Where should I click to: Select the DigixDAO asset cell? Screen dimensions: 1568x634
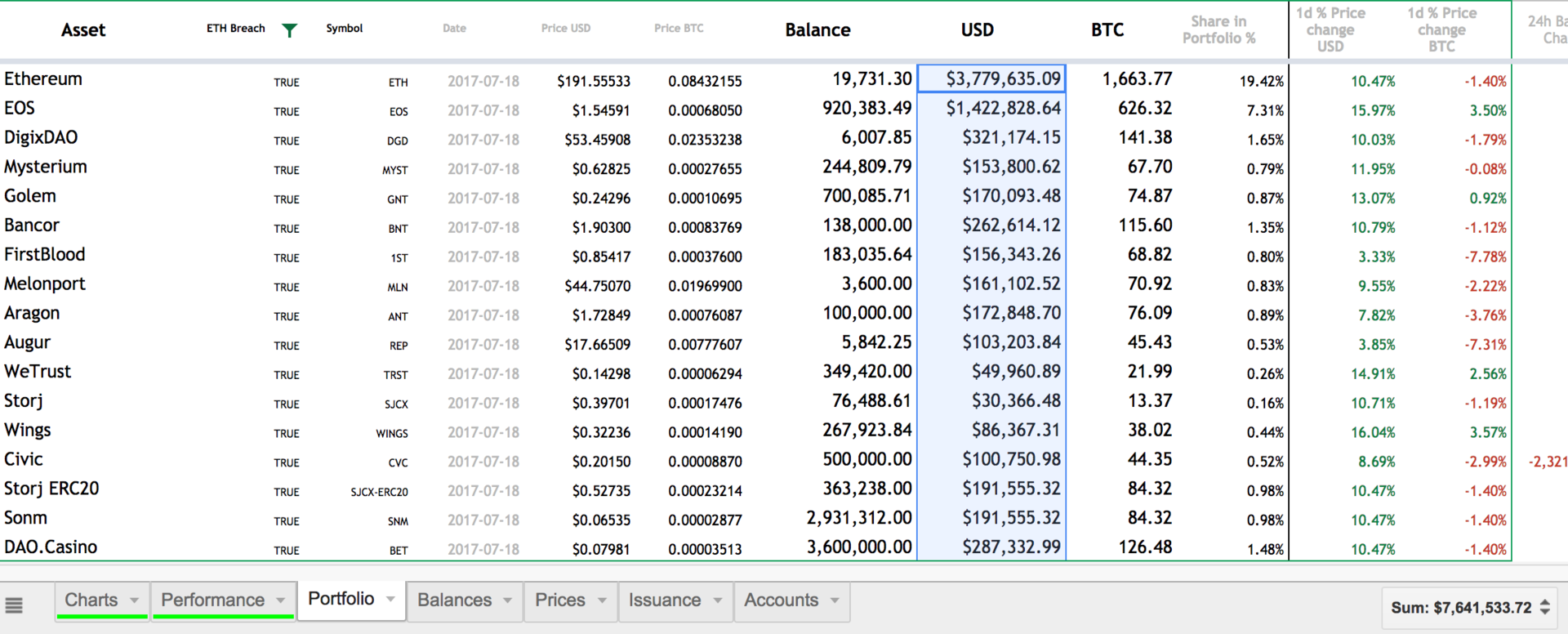41,137
